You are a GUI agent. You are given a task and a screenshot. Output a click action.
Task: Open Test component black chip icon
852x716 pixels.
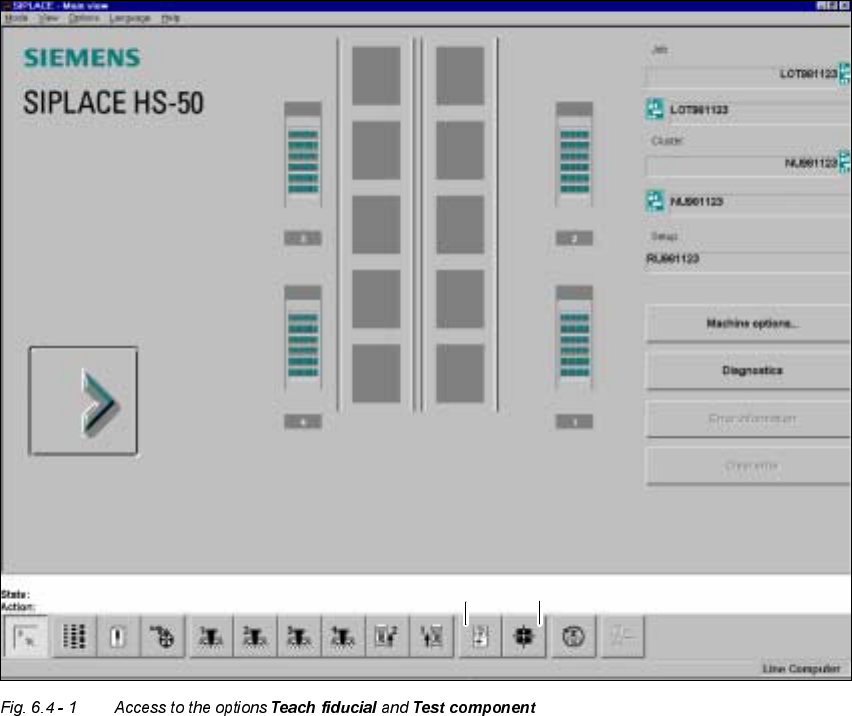coord(524,636)
